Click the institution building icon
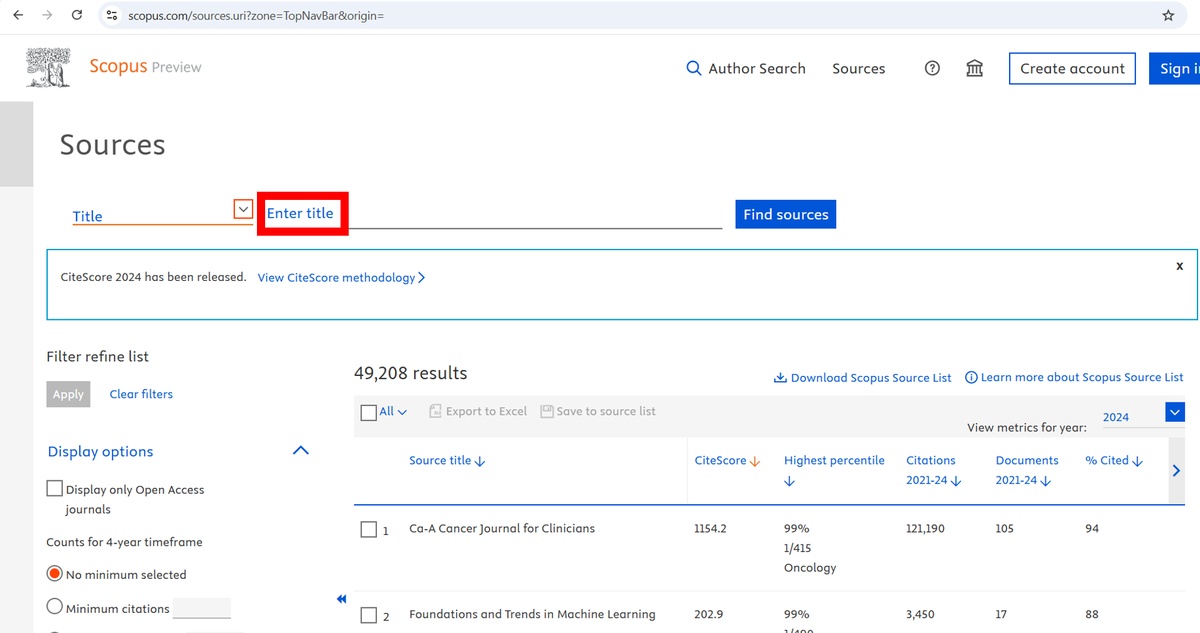 (974, 68)
